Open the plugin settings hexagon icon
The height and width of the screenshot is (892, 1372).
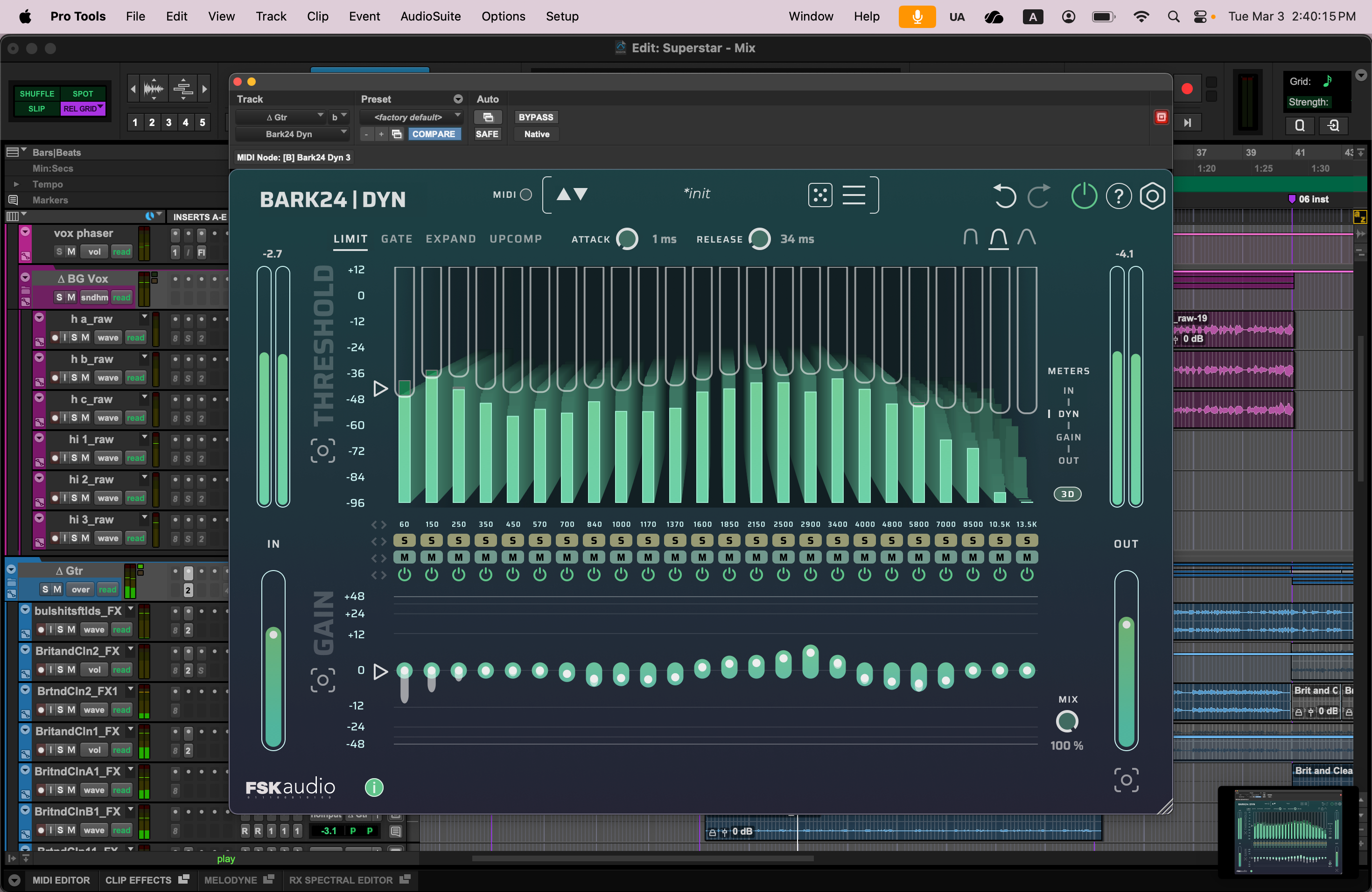(1152, 196)
